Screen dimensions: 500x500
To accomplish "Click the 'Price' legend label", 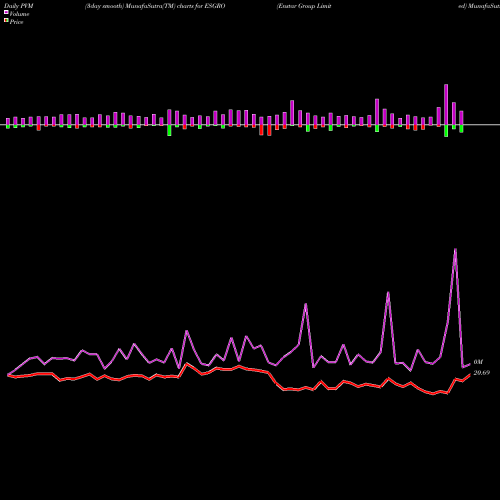I will 16,22.
